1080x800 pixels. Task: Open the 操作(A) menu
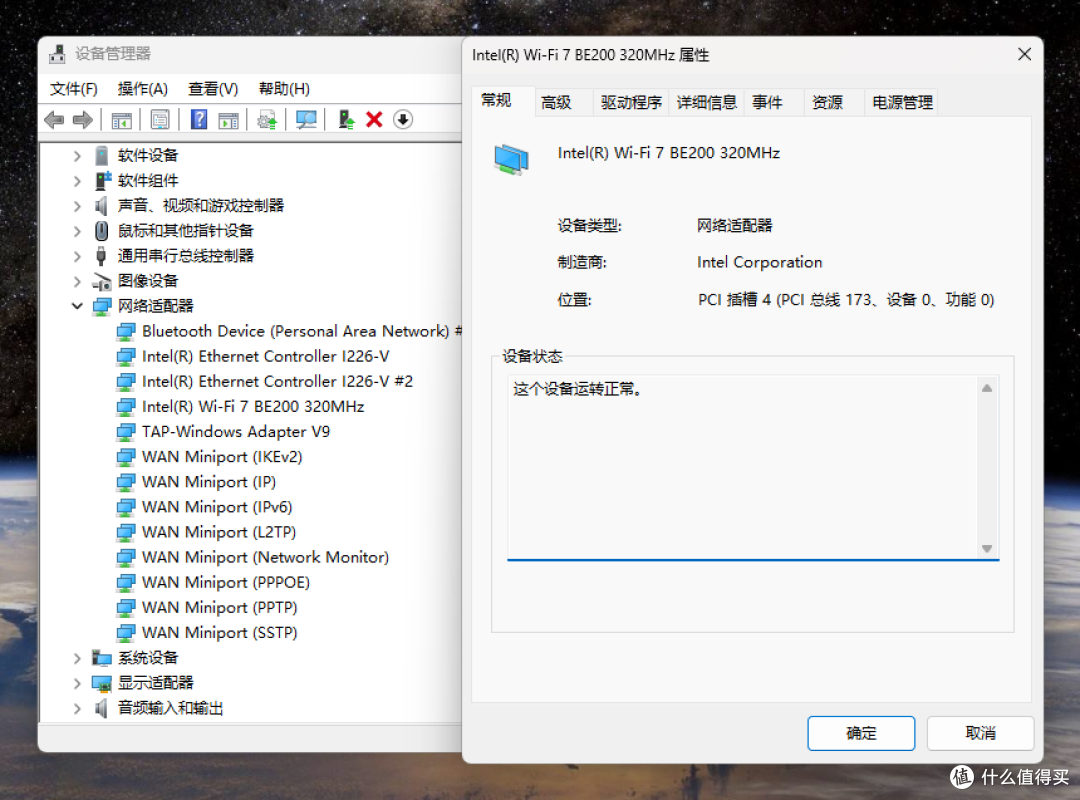[x=143, y=89]
